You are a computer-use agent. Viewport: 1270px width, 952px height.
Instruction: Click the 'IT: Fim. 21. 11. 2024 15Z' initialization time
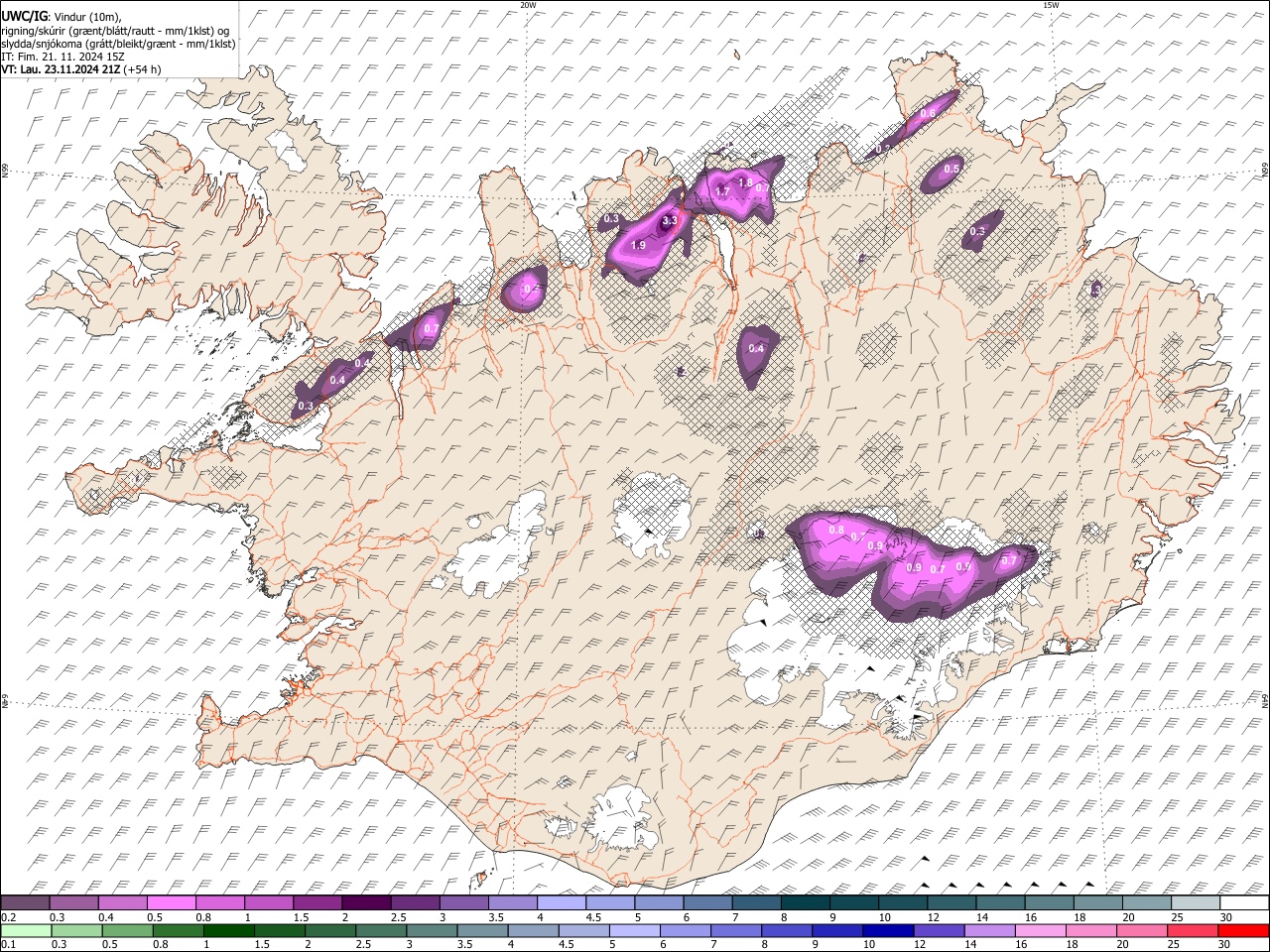(63, 57)
